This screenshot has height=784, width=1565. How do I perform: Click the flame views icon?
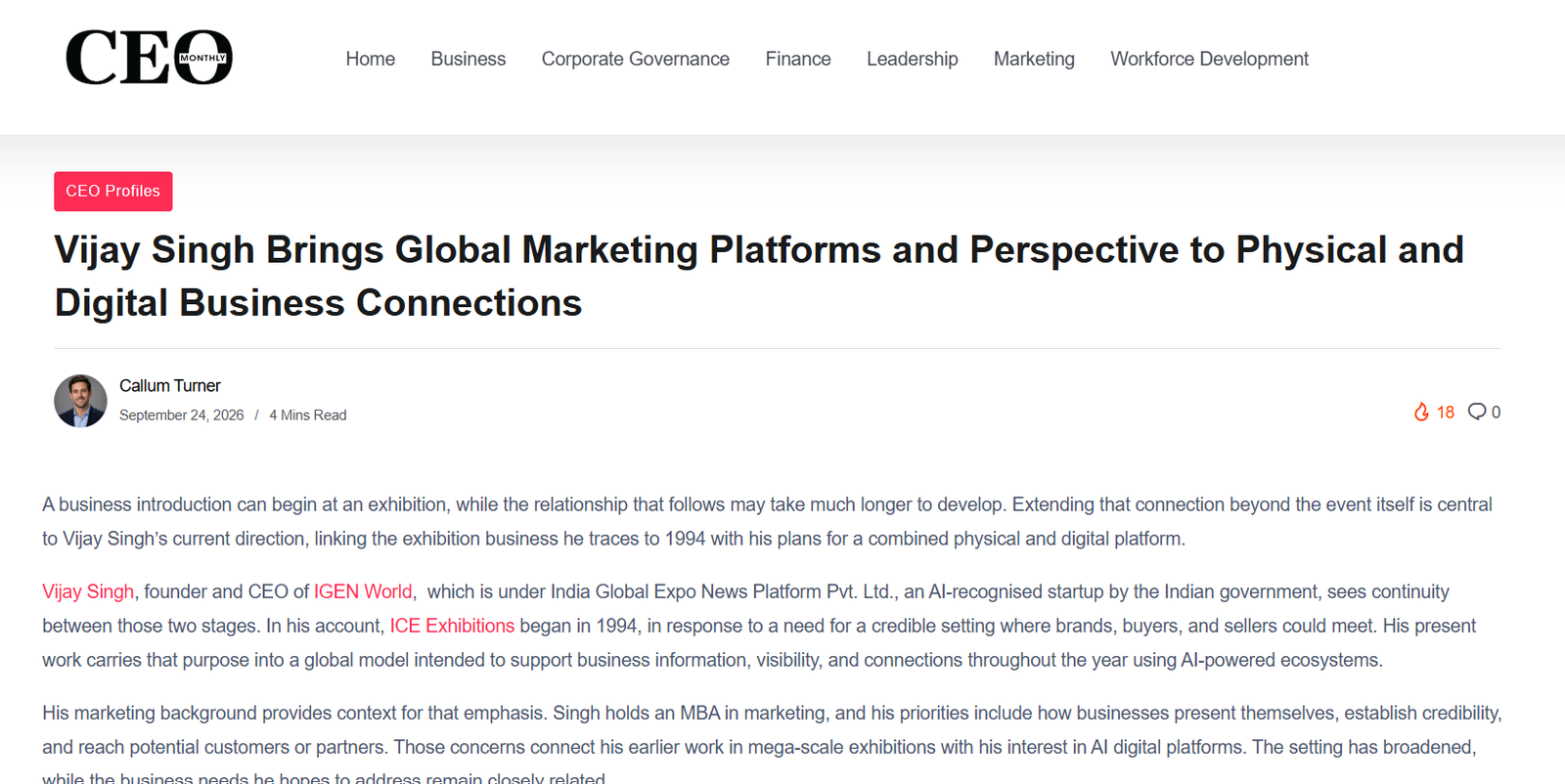1421,412
